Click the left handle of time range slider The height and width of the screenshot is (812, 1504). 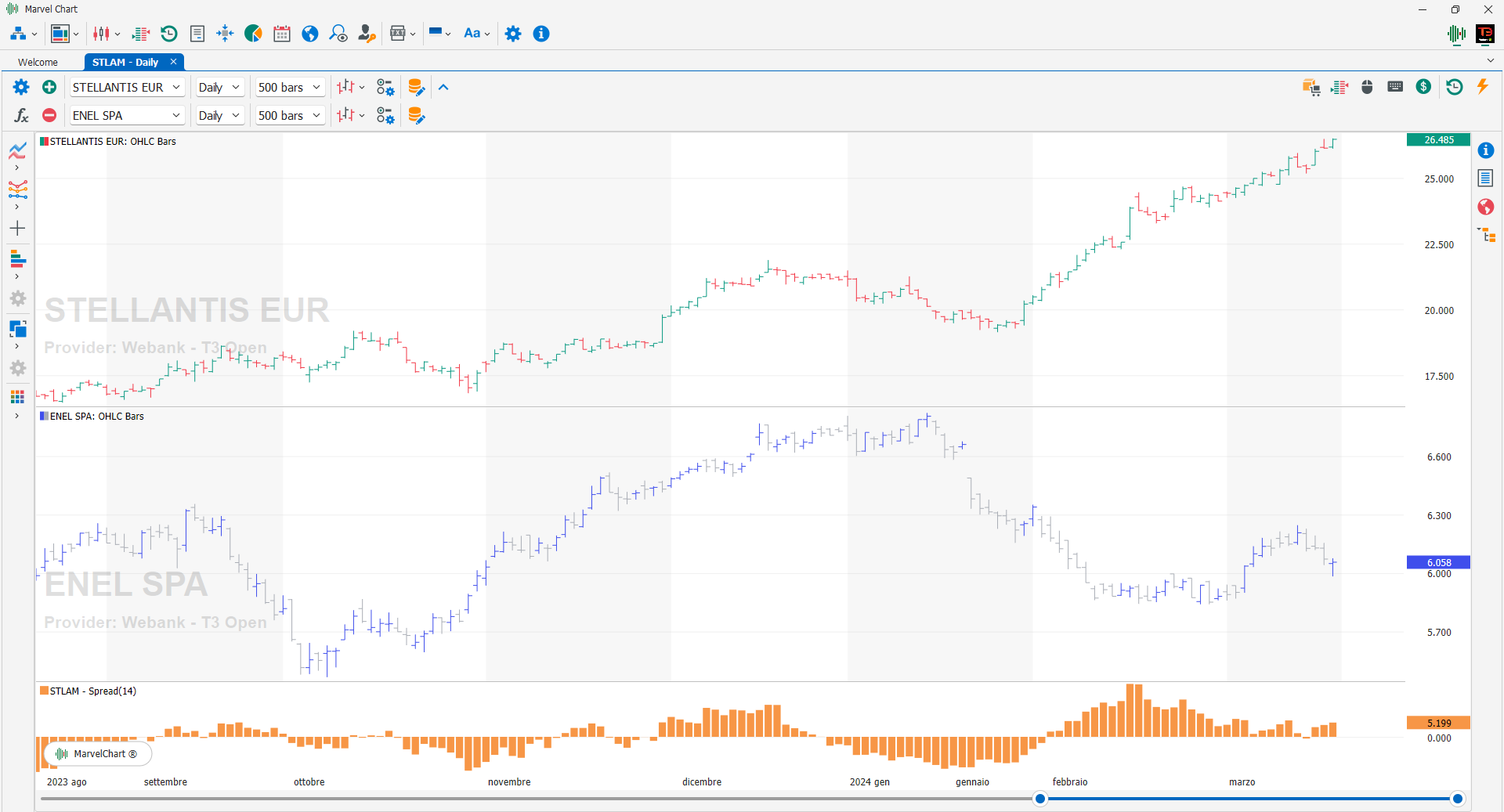tap(1040, 799)
